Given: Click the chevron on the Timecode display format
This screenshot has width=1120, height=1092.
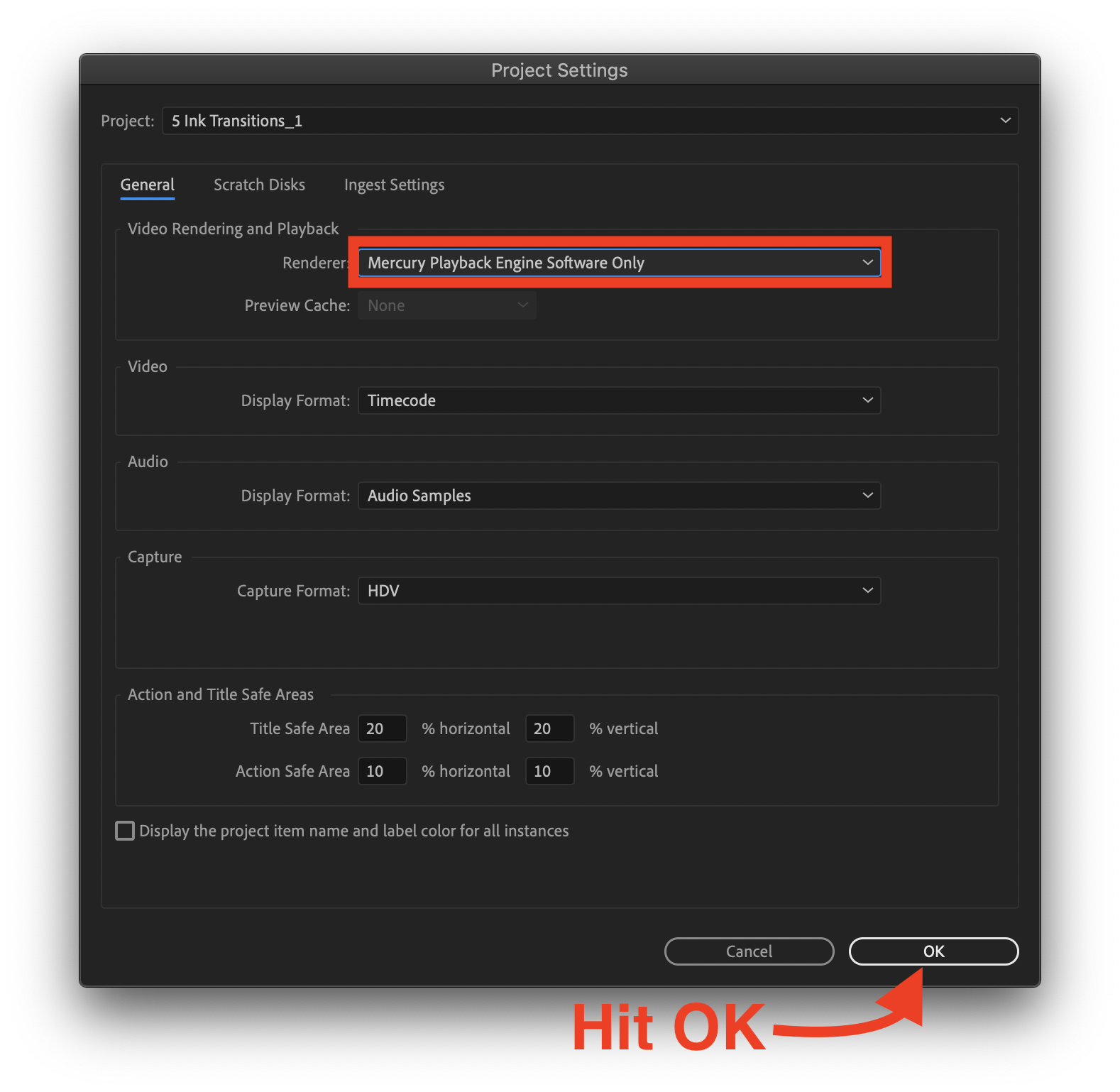Looking at the screenshot, I should coord(867,400).
